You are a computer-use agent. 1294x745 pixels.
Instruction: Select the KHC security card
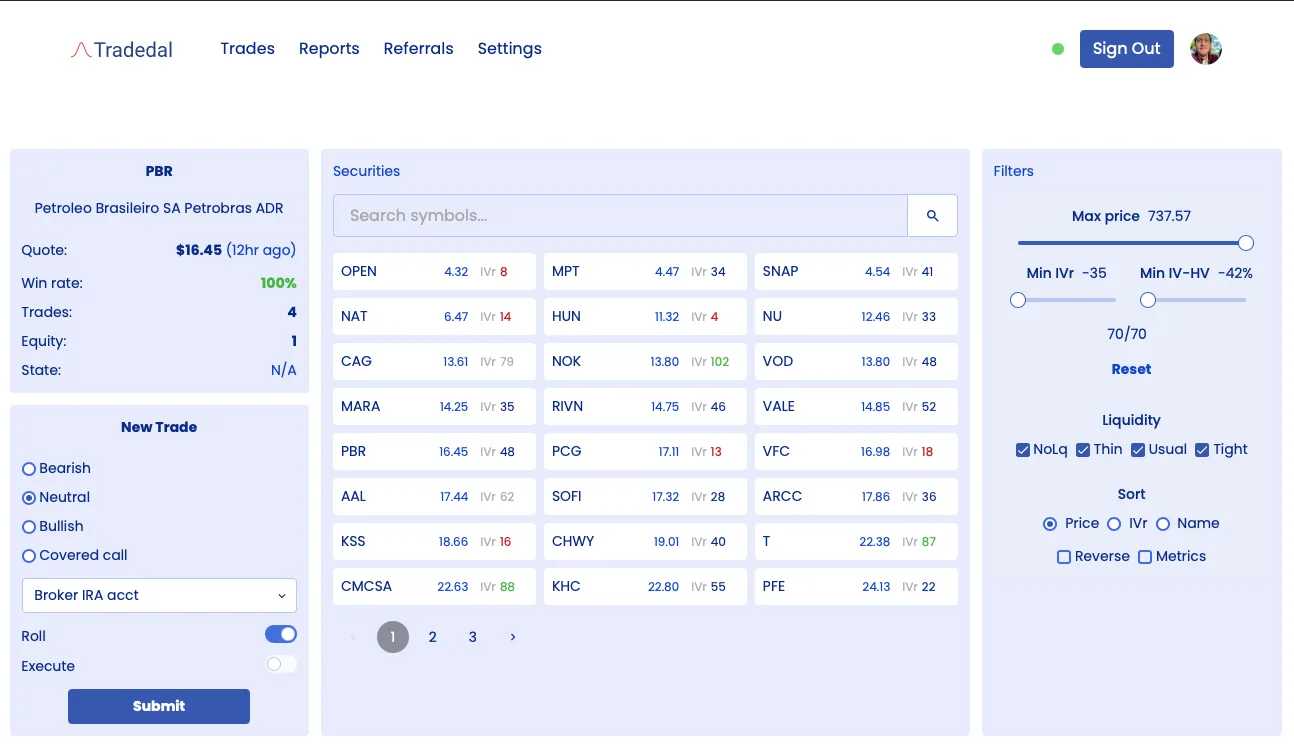click(645, 586)
